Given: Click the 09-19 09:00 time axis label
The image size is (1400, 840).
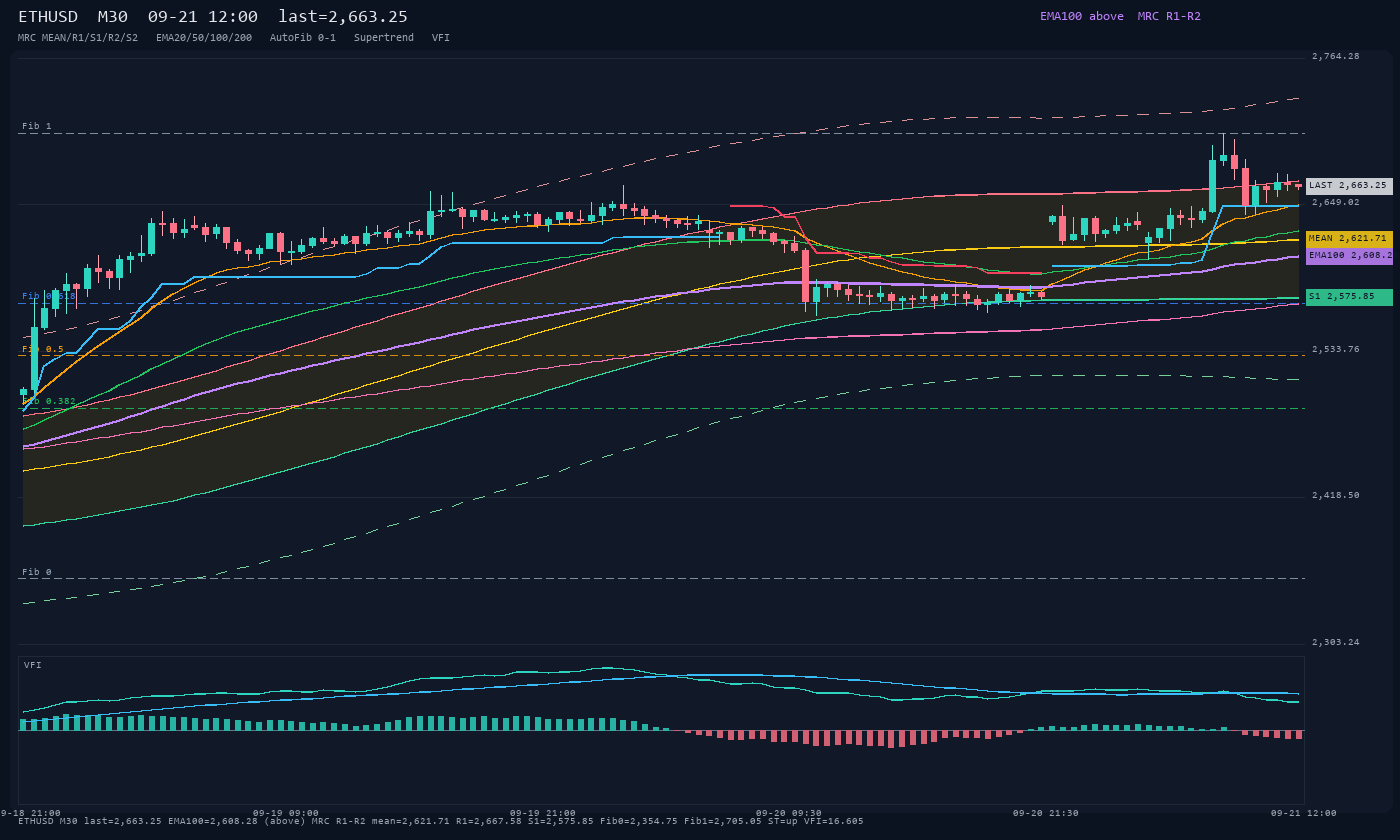Looking at the screenshot, I should (x=286, y=814).
